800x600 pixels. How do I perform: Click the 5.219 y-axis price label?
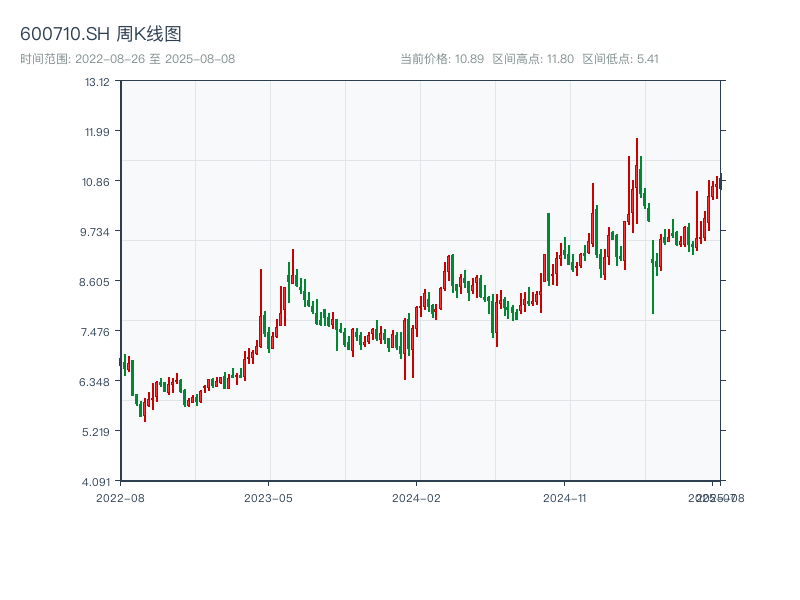97,432
